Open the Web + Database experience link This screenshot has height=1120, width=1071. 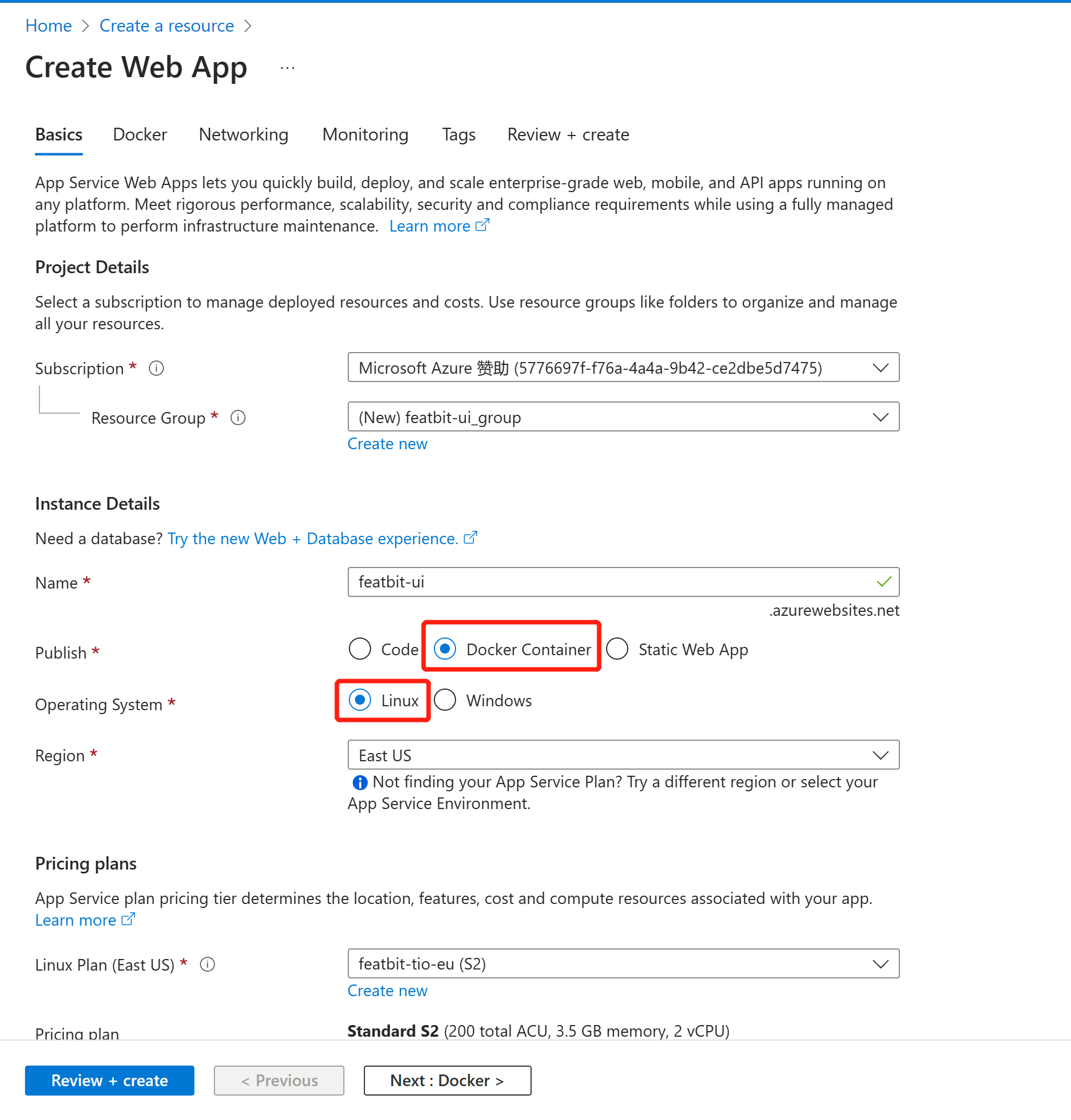click(323, 539)
